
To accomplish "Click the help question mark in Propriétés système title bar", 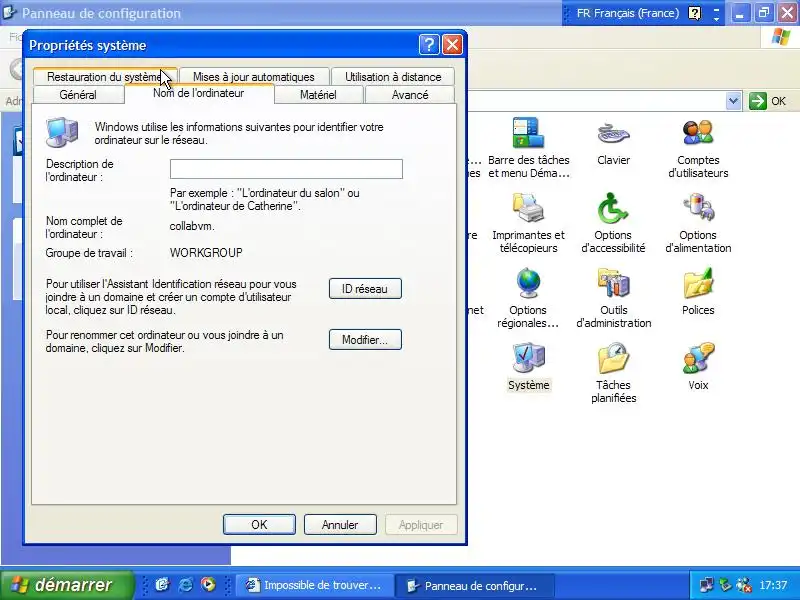I will [429, 45].
